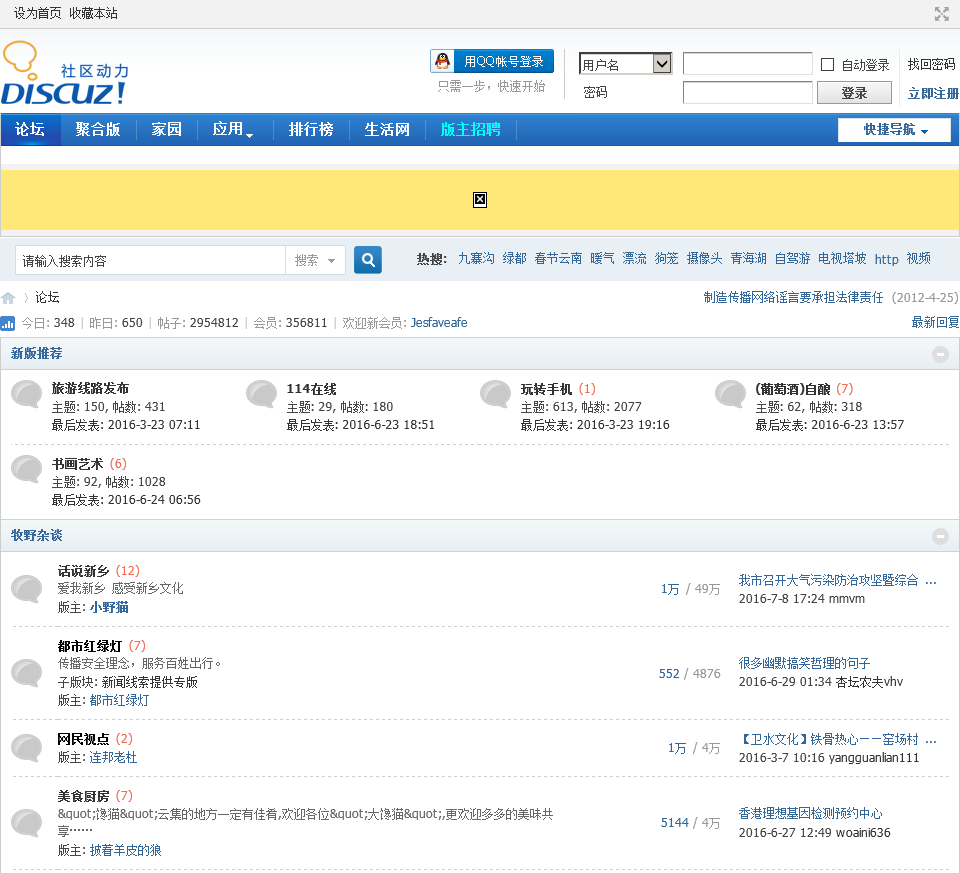The width and height of the screenshot is (960, 873).
Task: Click the 登录 button
Action: tap(854, 93)
